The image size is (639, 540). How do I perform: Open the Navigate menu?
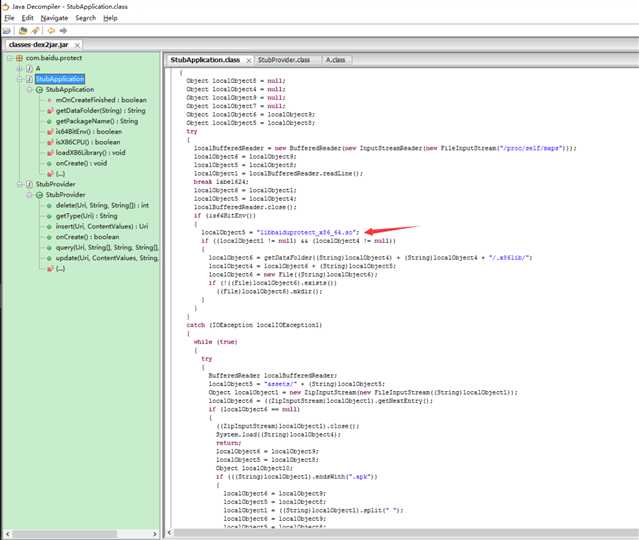(x=54, y=18)
